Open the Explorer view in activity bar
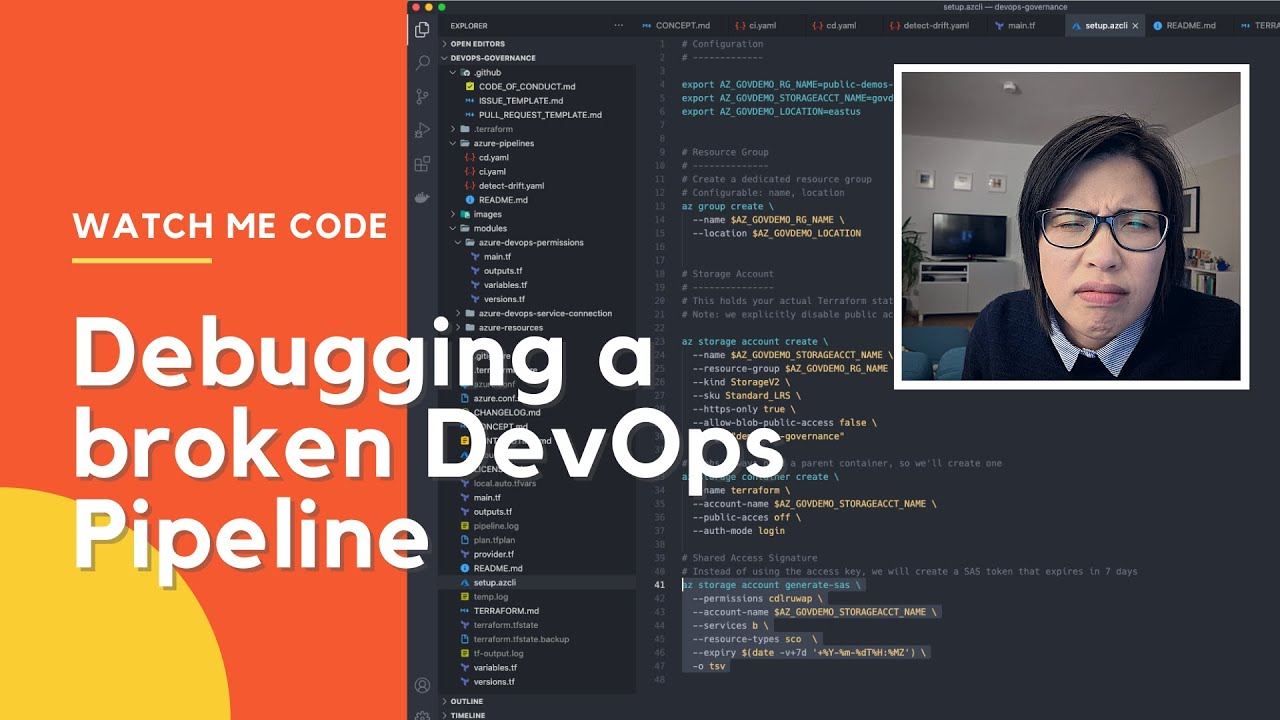Image resolution: width=1280 pixels, height=720 pixels. (x=422, y=30)
